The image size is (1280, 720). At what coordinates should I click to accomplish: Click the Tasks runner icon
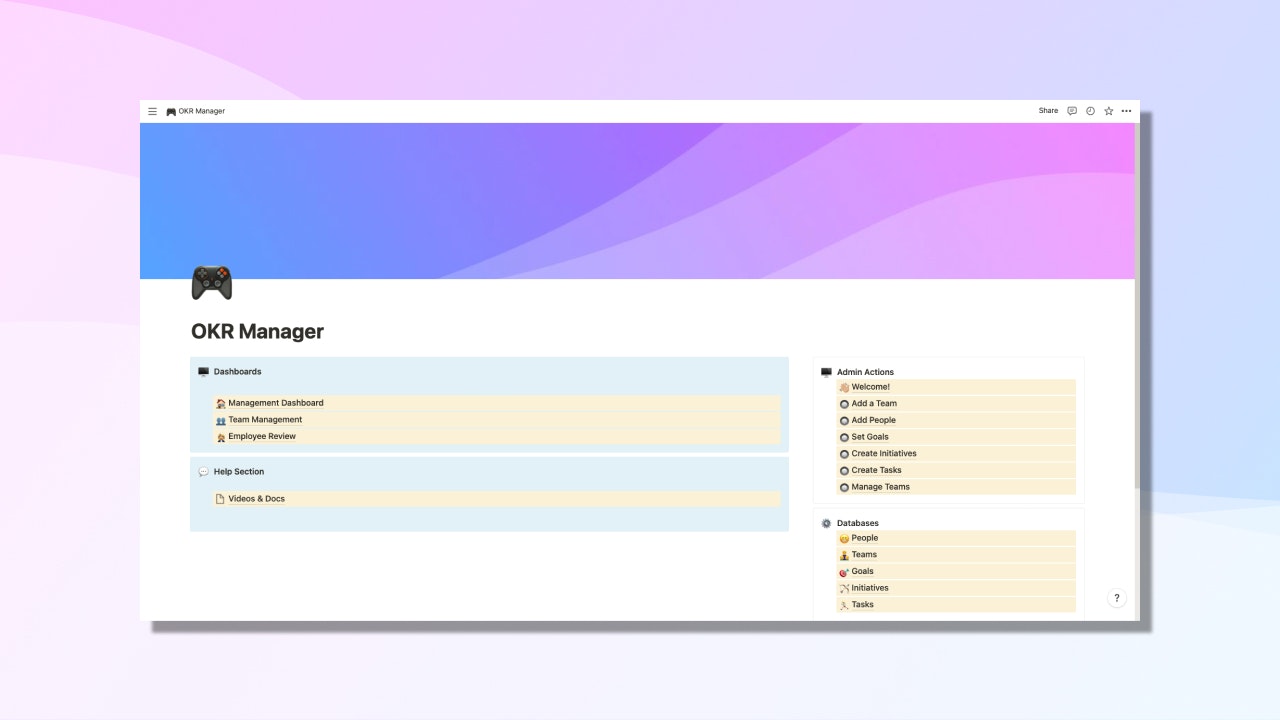click(844, 605)
